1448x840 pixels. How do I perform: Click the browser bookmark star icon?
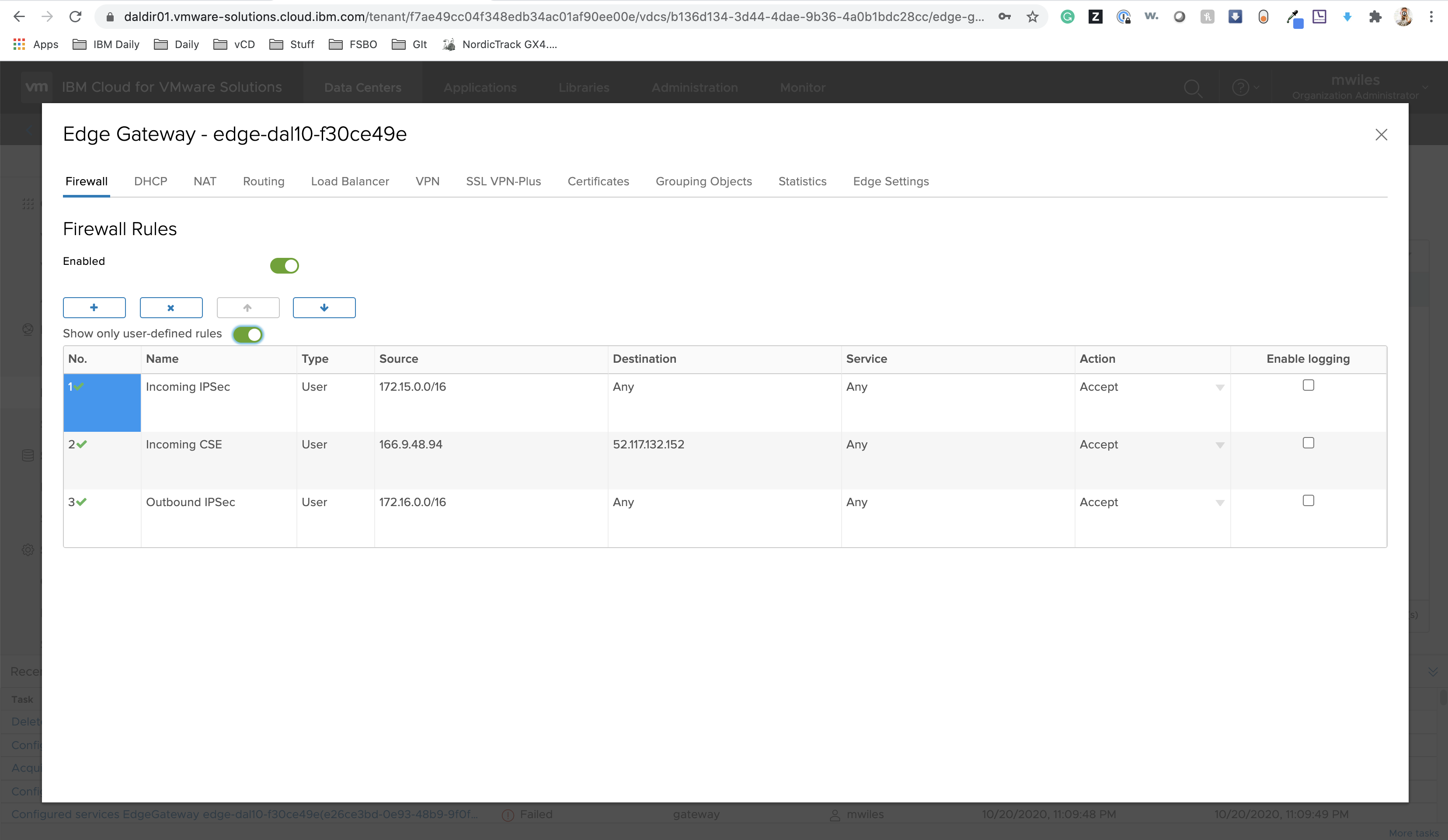pos(1033,17)
